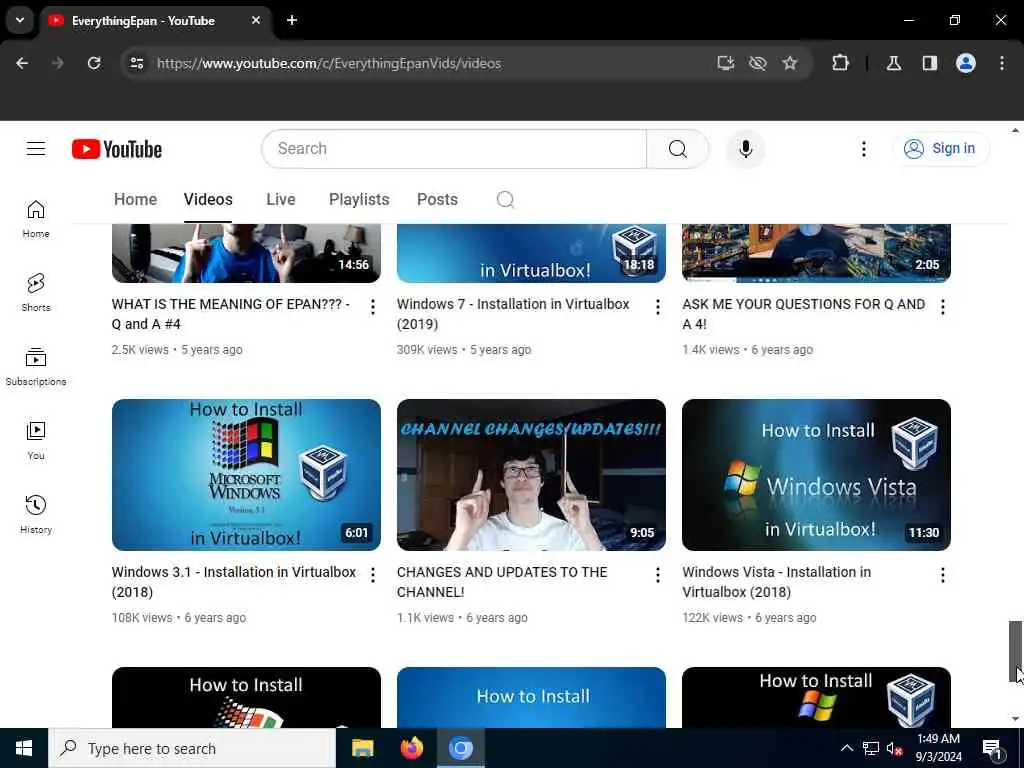Click title Windows 7 - Installation in Virtualbox (2019)
Image resolution: width=1024 pixels, height=768 pixels.
pyautogui.click(x=513, y=314)
